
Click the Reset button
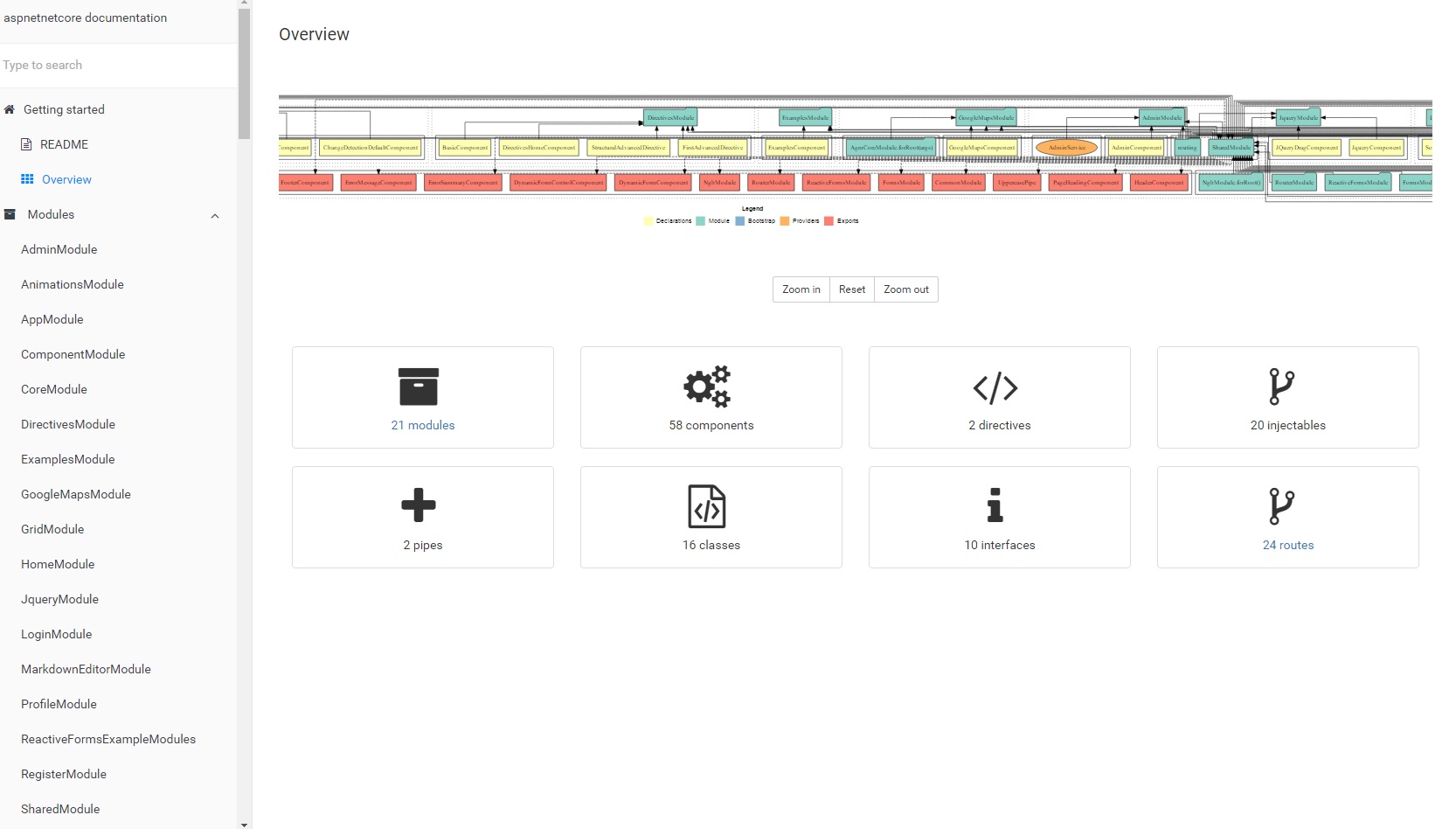(x=852, y=289)
